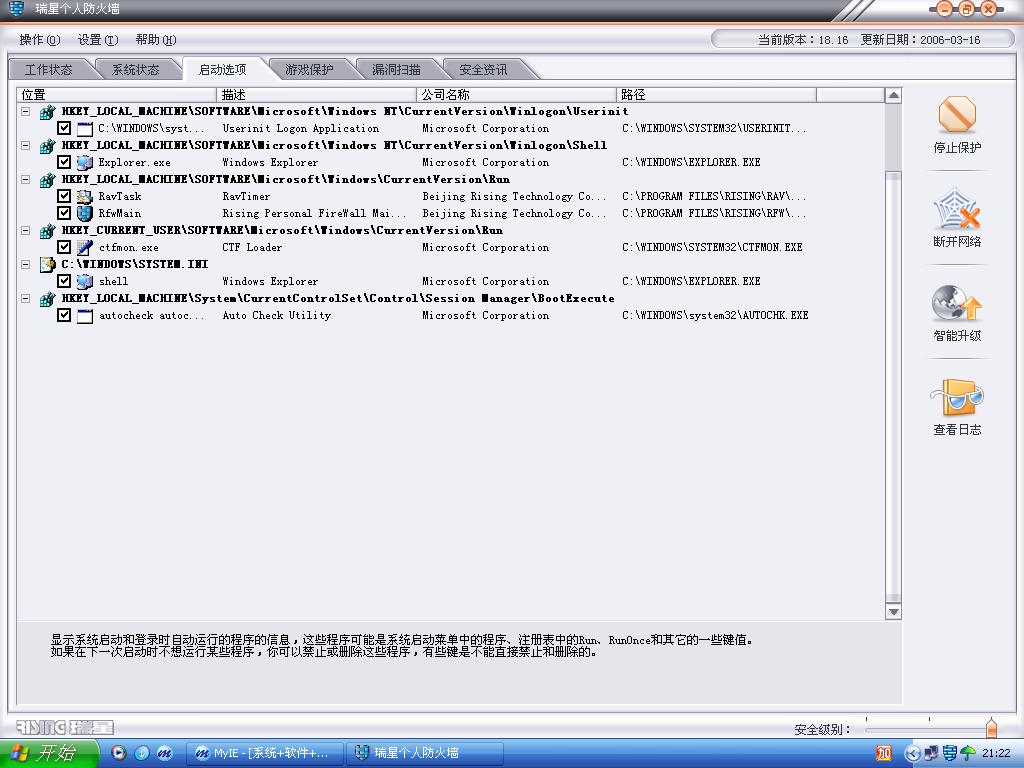Collapse the Winlogon\Shell registry key

coord(25,146)
